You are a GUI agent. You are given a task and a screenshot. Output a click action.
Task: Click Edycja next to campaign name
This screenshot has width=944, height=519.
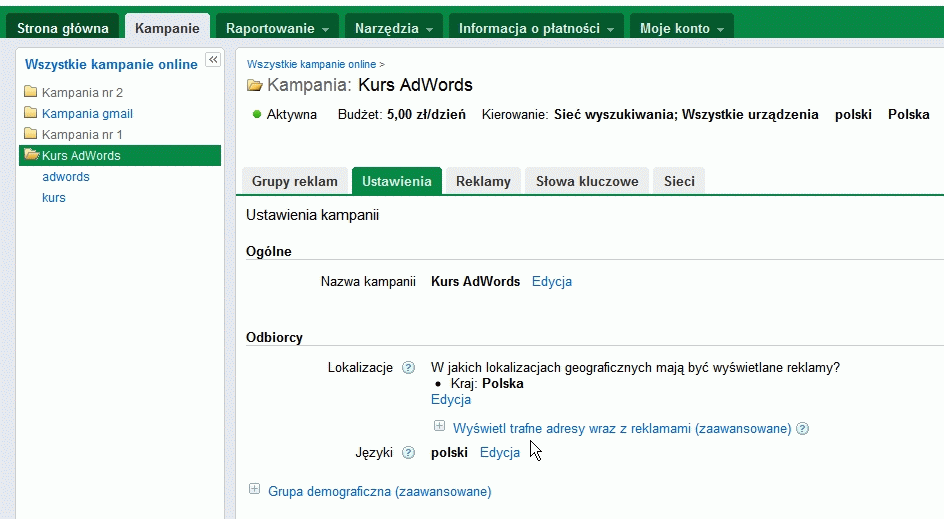pyautogui.click(x=552, y=281)
